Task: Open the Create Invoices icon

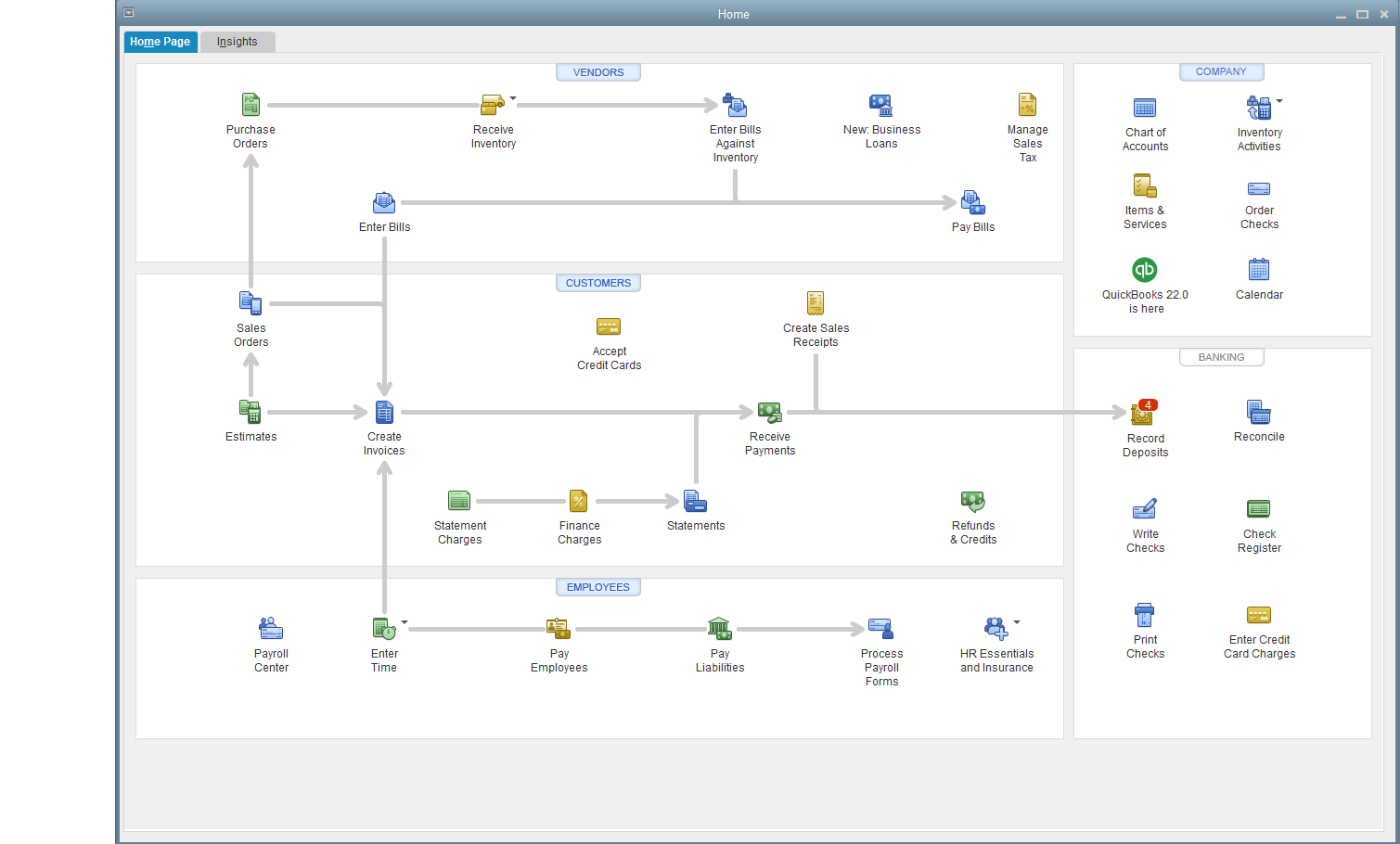Action: coord(384,411)
